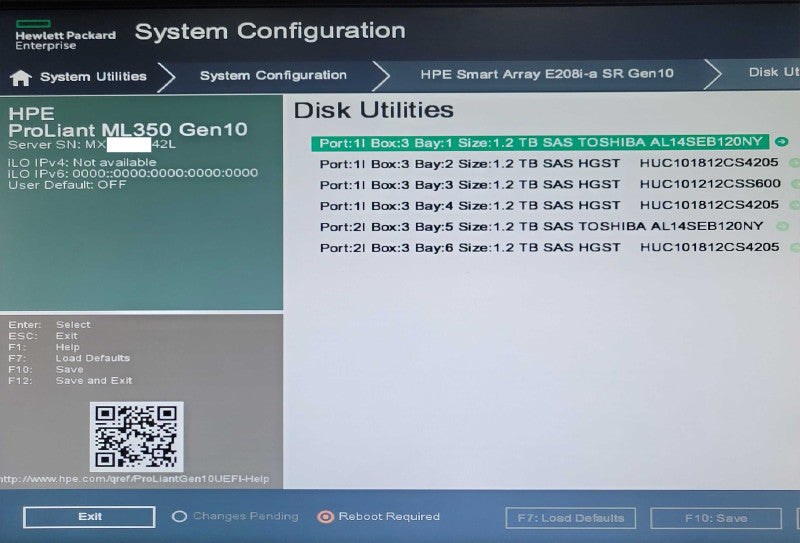800x543 pixels.
Task: Go to the System Configuration breadcrumb
Action: (273, 75)
